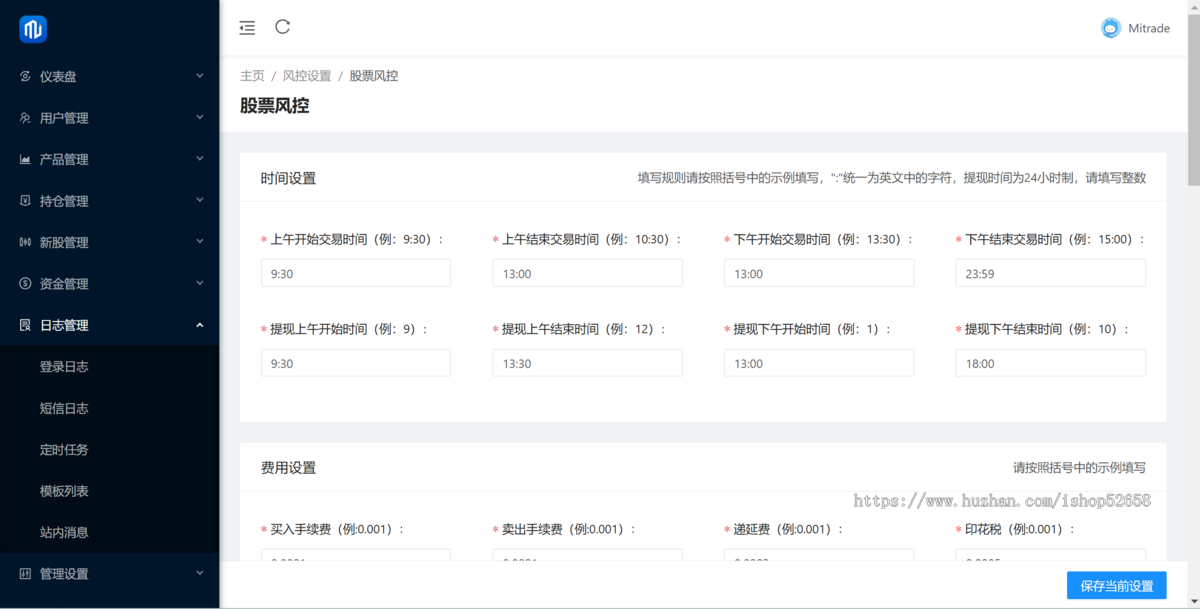This screenshot has width=1200, height=609.
Task: Click the 股票风控 breadcrumb
Action: [374, 76]
